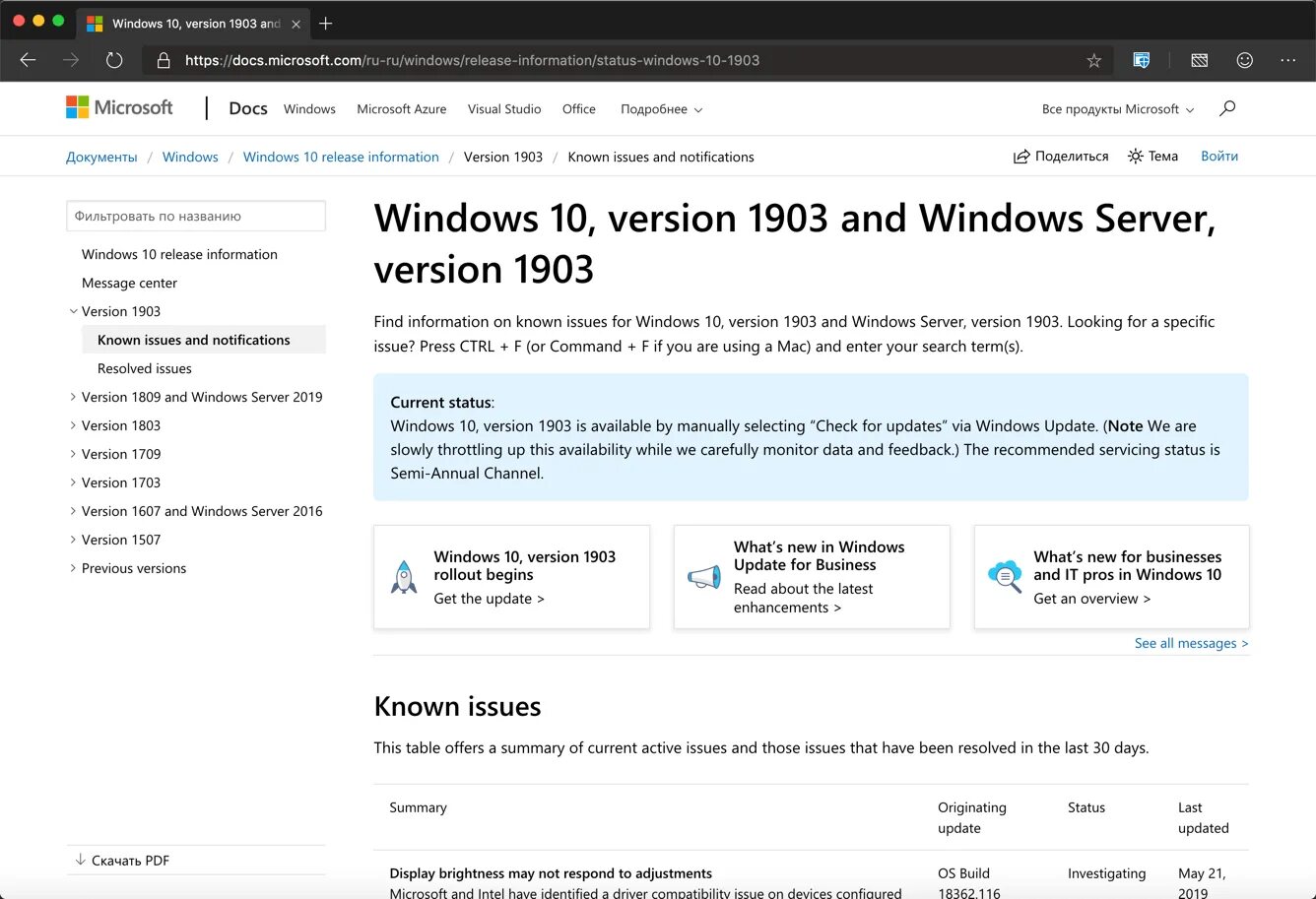Open a new tab with plus icon
This screenshot has width=1316, height=899.
(x=326, y=24)
